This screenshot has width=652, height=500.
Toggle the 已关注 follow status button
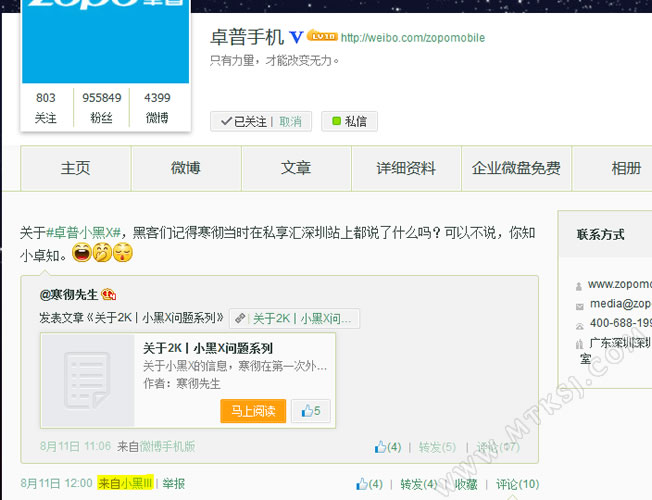(x=243, y=121)
